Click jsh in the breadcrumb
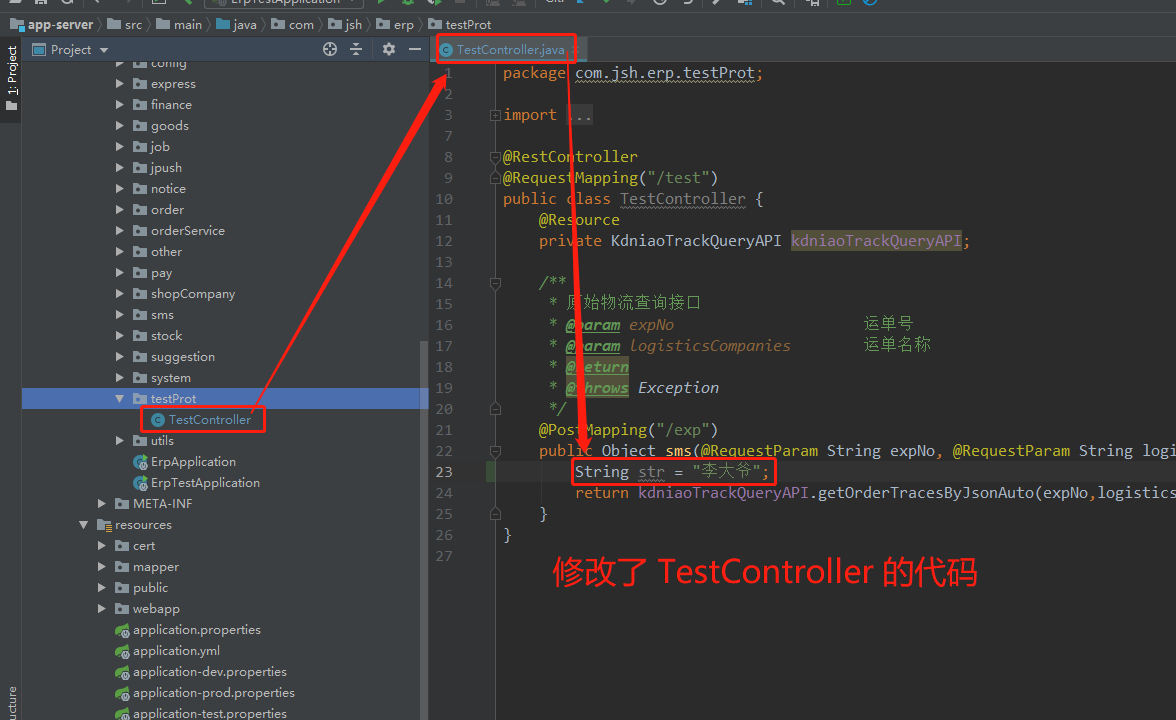This screenshot has height=720, width=1176. click(x=353, y=25)
